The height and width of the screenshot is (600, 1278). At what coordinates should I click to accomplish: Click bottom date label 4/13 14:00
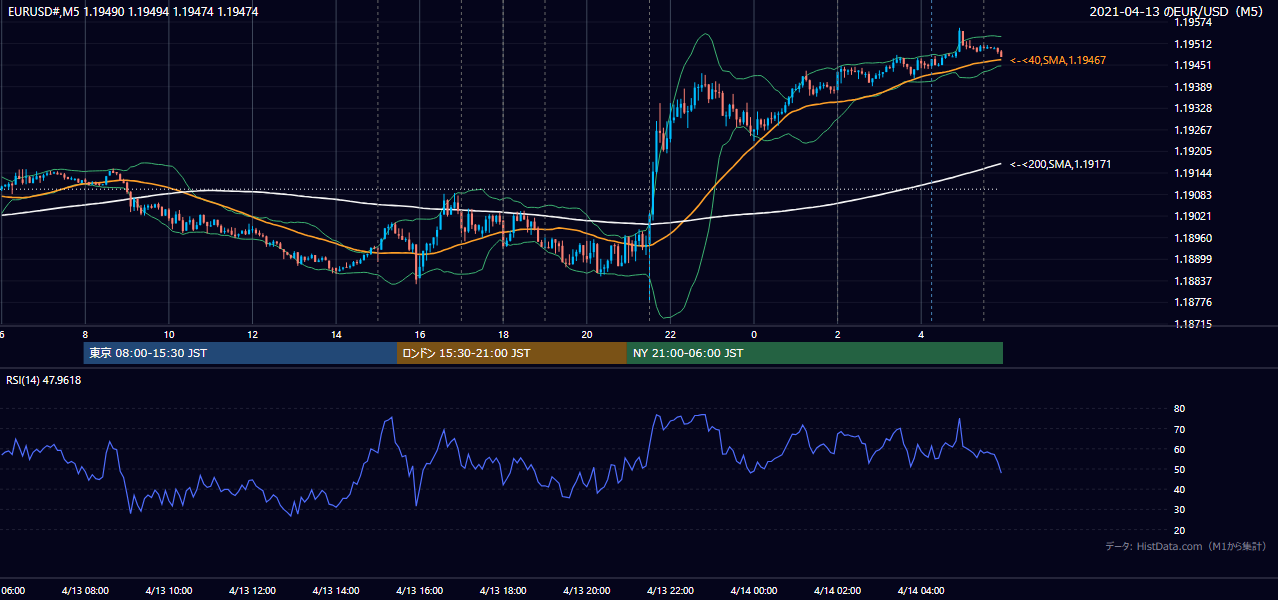[x=336, y=590]
